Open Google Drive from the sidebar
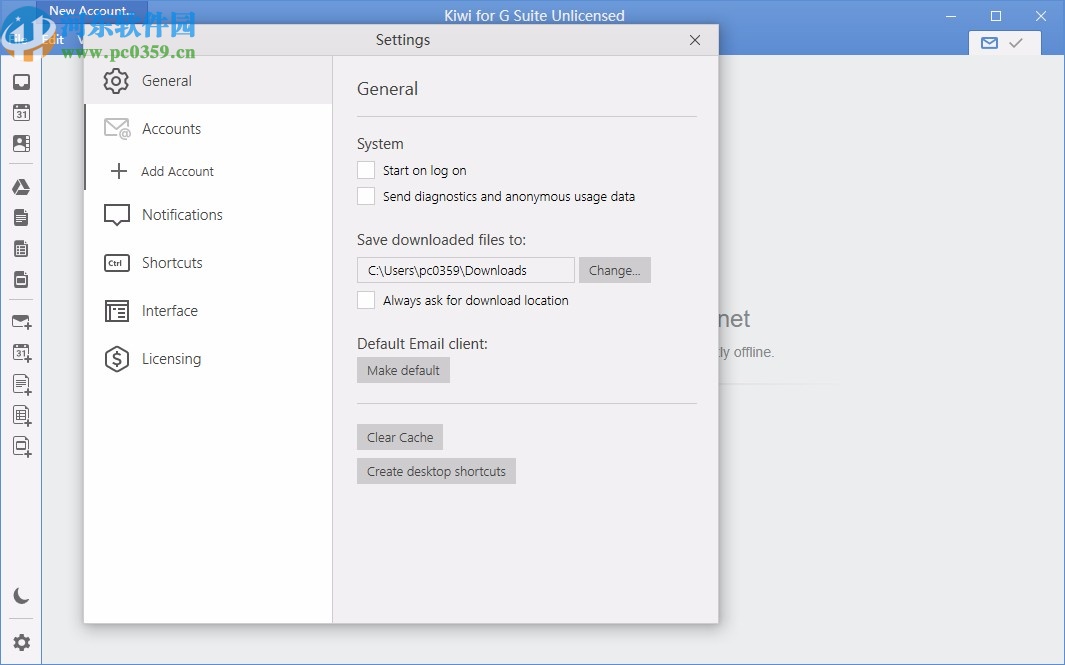 point(21,186)
